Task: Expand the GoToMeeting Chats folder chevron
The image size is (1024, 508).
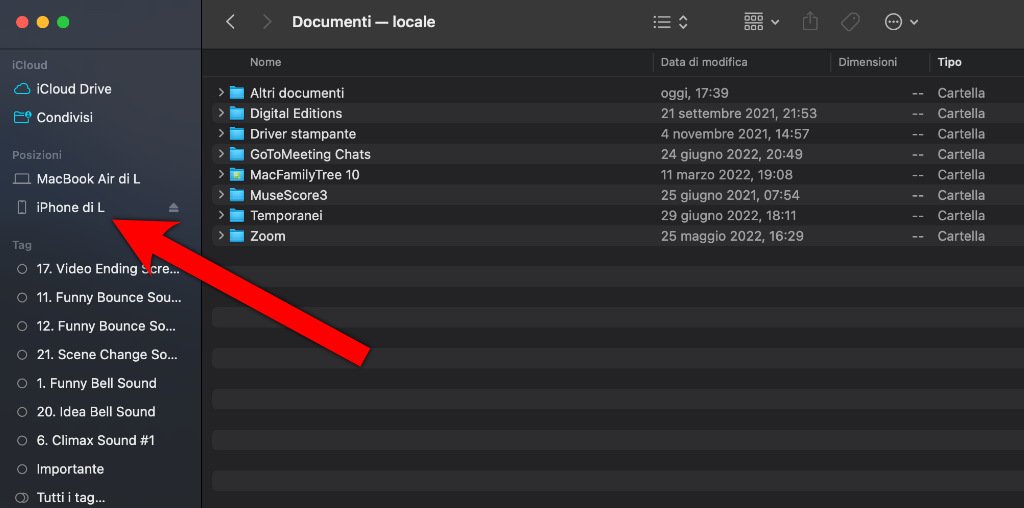Action: [x=221, y=154]
